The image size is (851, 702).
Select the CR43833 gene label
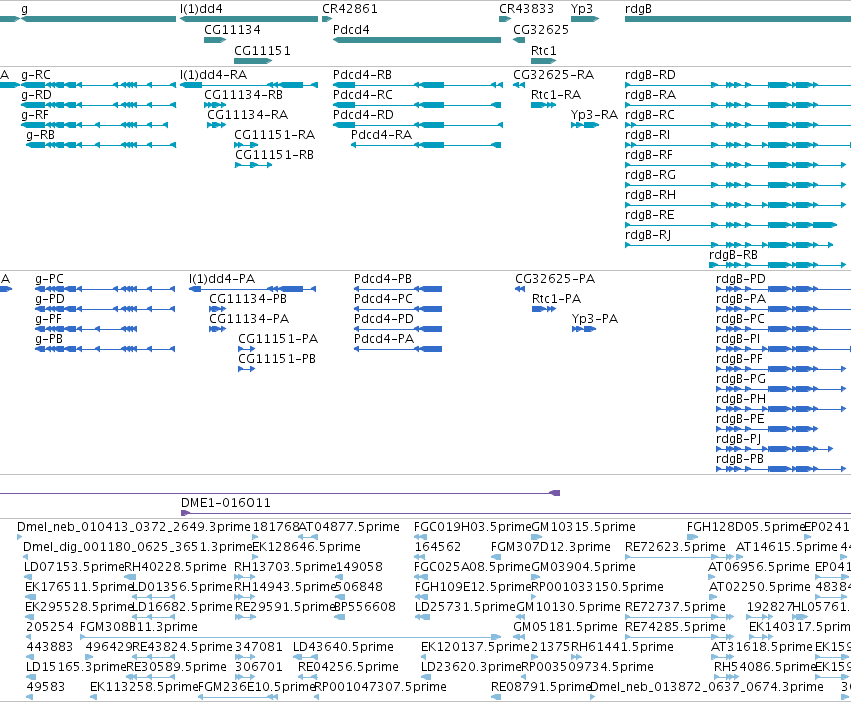click(x=526, y=9)
